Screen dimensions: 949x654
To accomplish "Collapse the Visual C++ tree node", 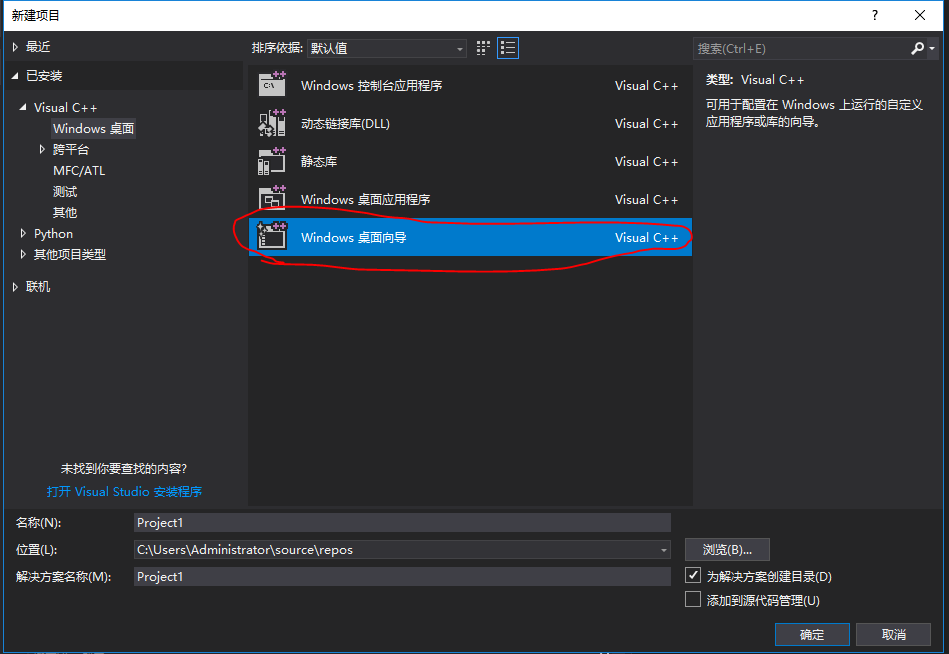I will coord(23,107).
